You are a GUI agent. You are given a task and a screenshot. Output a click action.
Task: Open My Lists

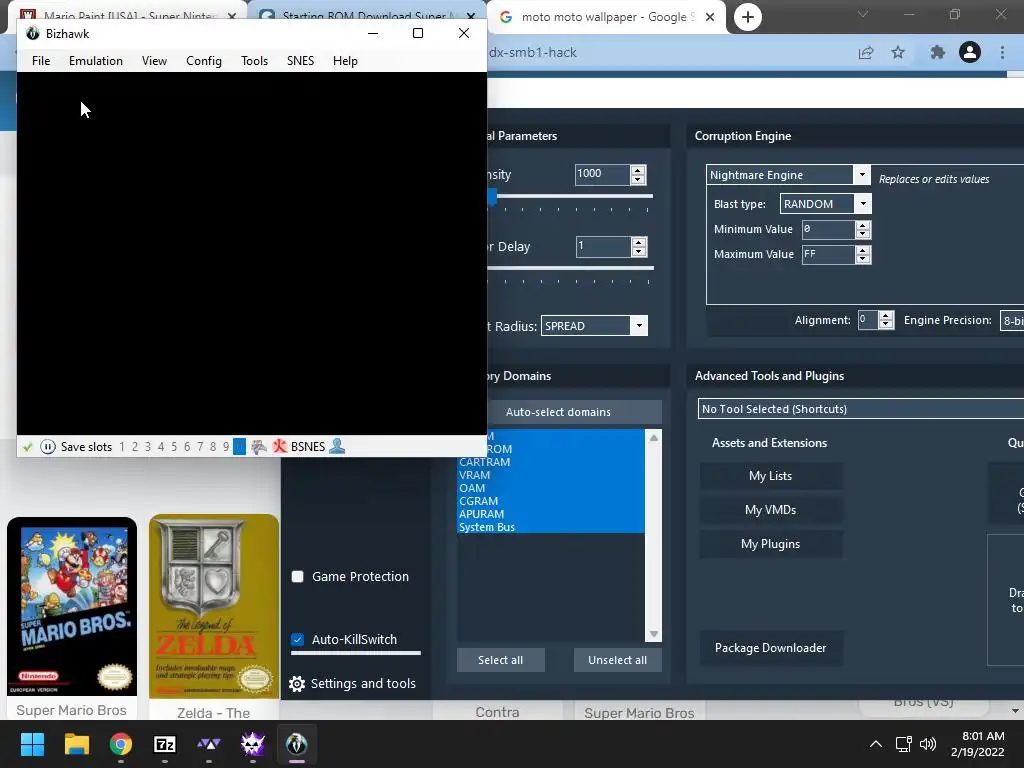771,476
